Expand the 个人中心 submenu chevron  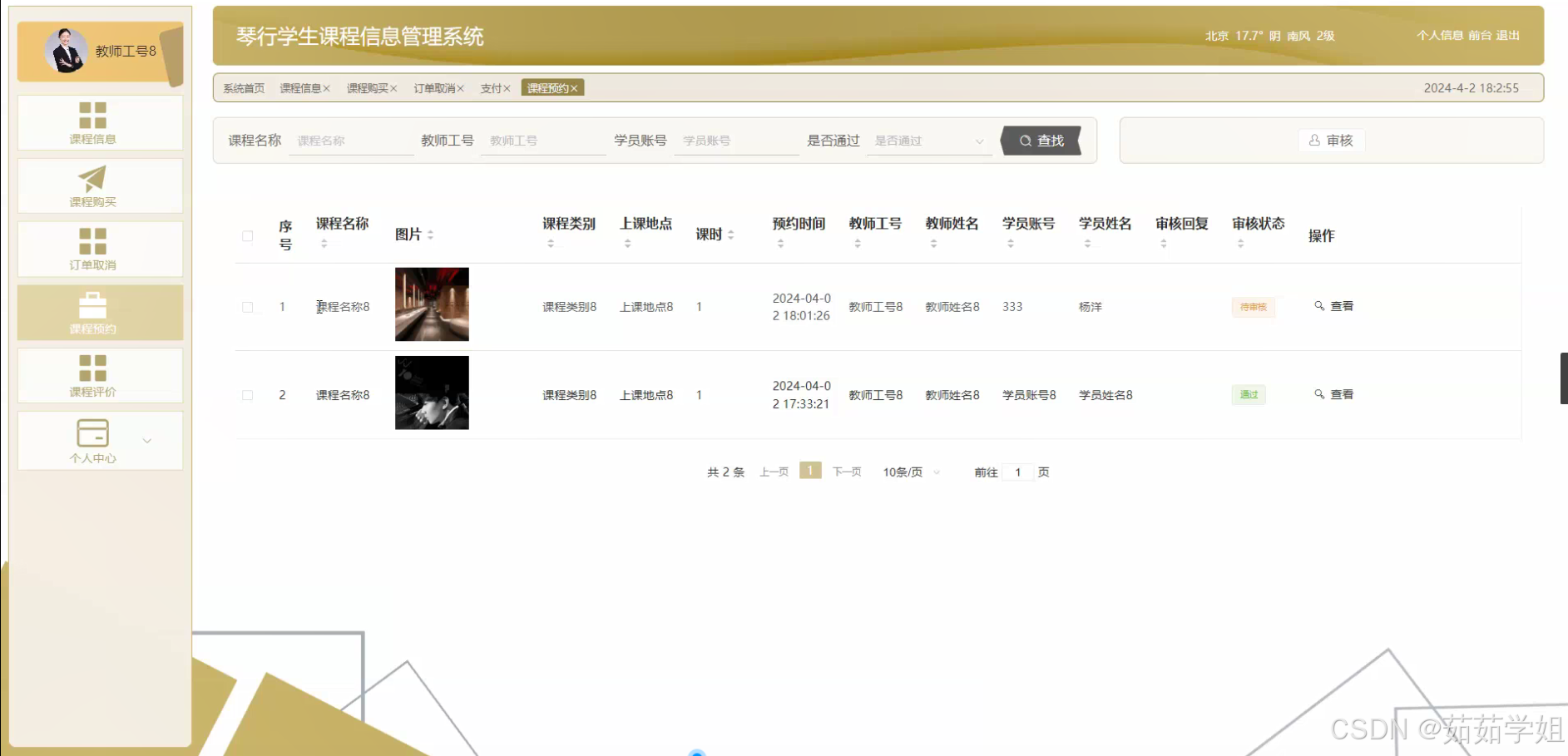(x=147, y=441)
